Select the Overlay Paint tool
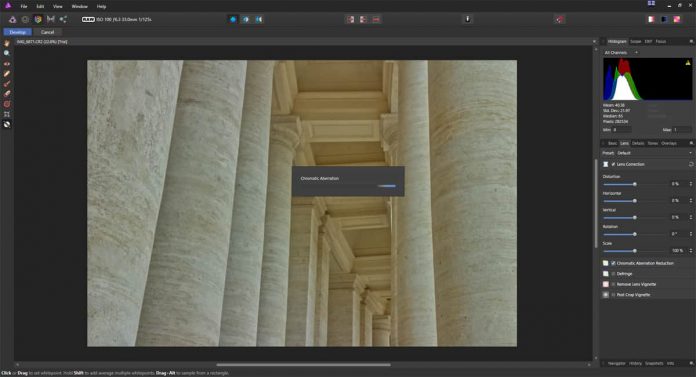Screen dimensions: 696x377 tap(7, 84)
